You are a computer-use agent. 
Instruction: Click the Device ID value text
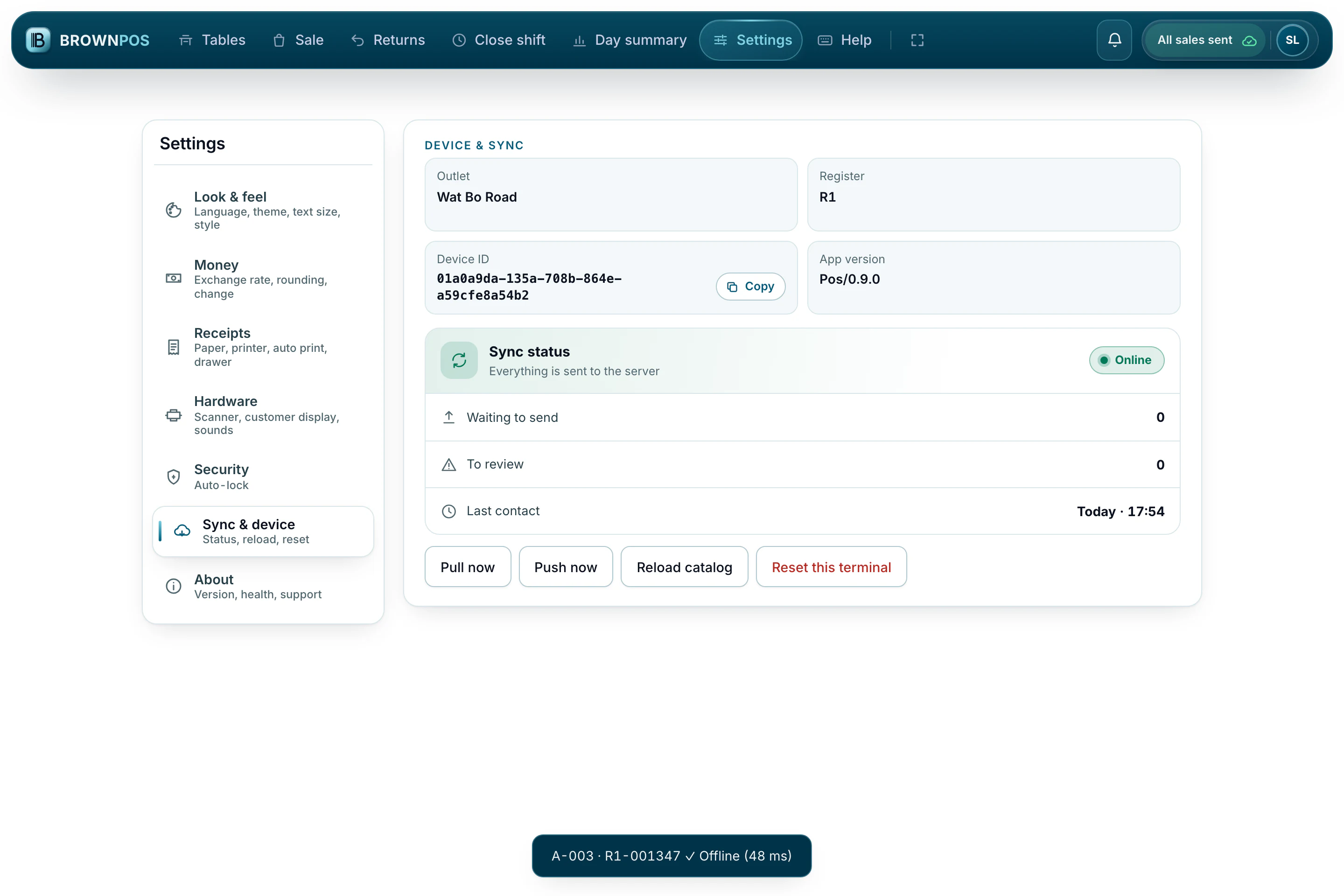(529, 287)
